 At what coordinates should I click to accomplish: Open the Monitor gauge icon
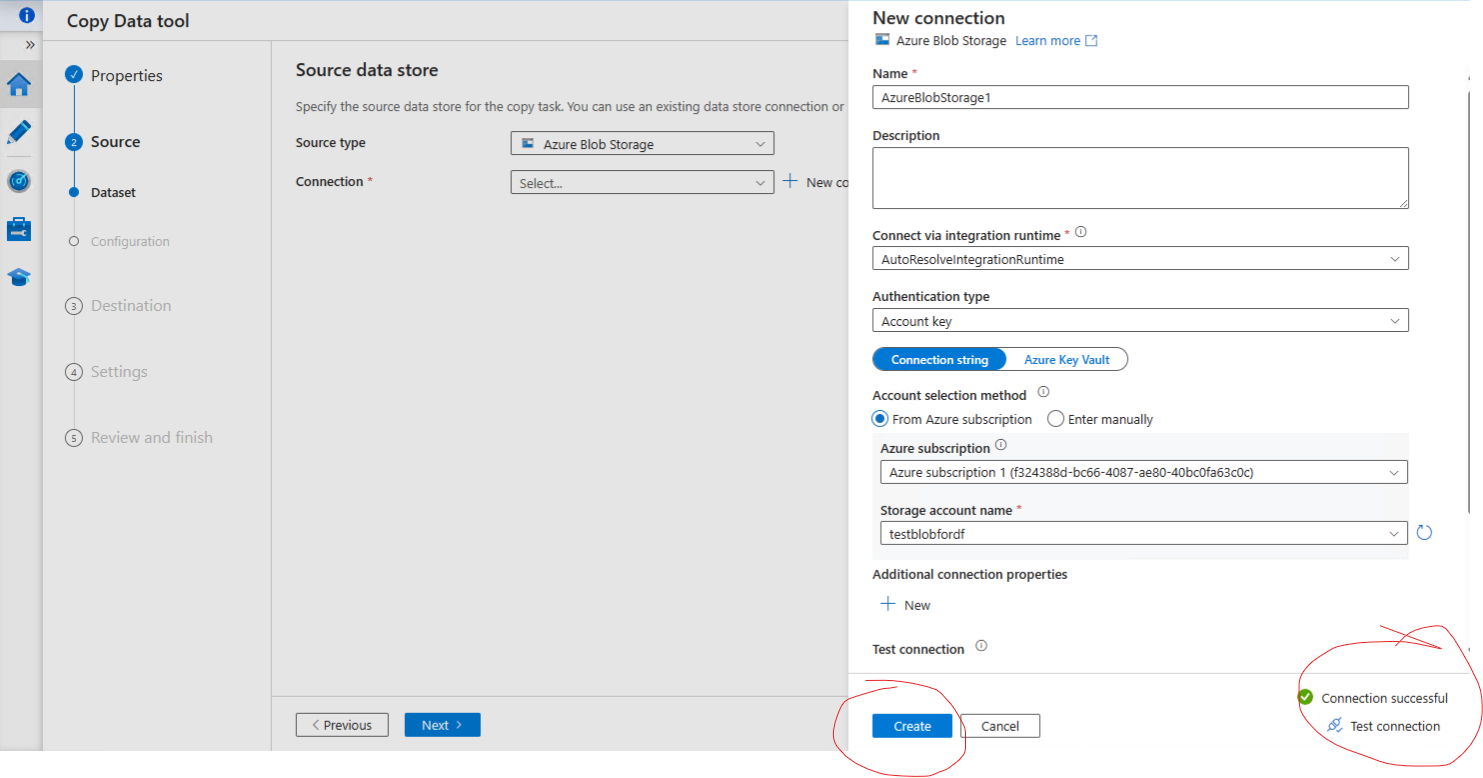[19, 181]
